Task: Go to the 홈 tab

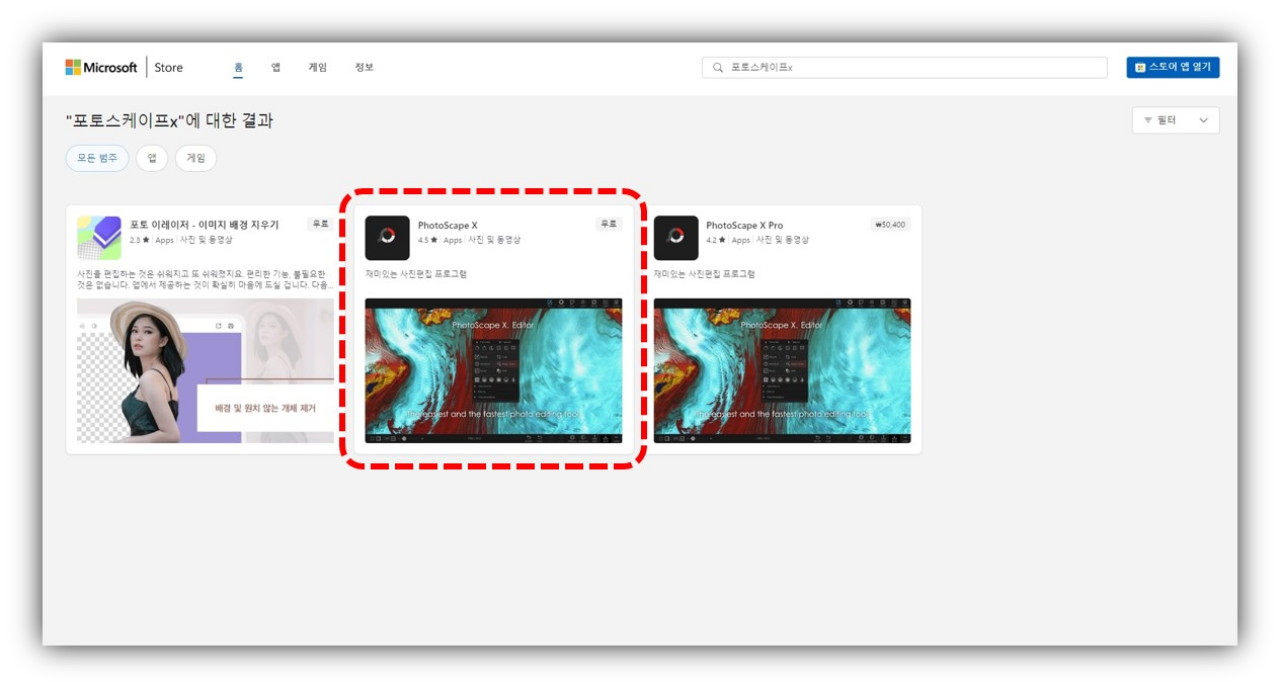Action: point(238,67)
